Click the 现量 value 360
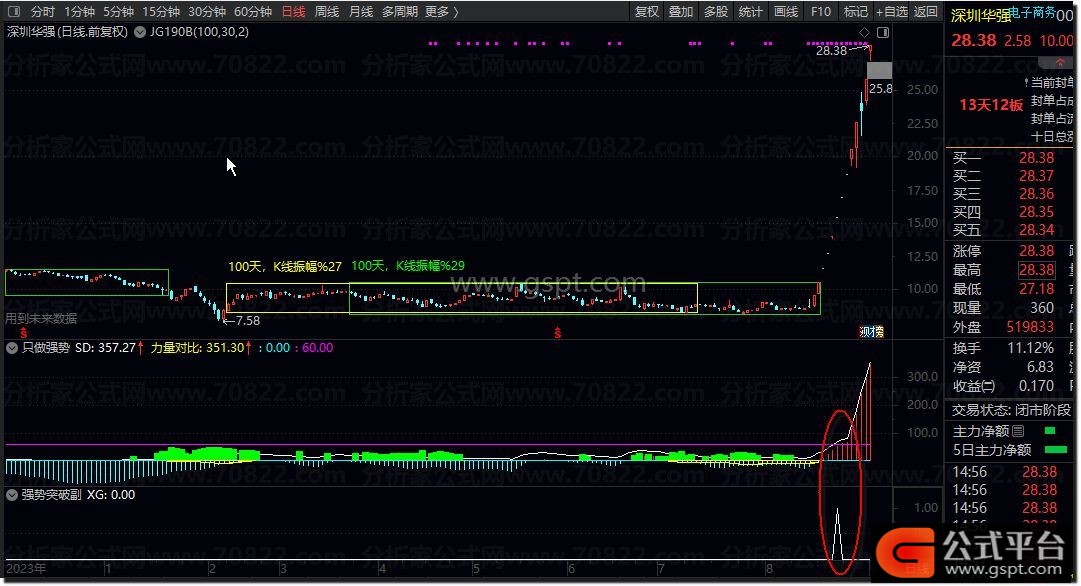Image resolution: width=1081 pixels, height=586 pixels. point(1042,307)
